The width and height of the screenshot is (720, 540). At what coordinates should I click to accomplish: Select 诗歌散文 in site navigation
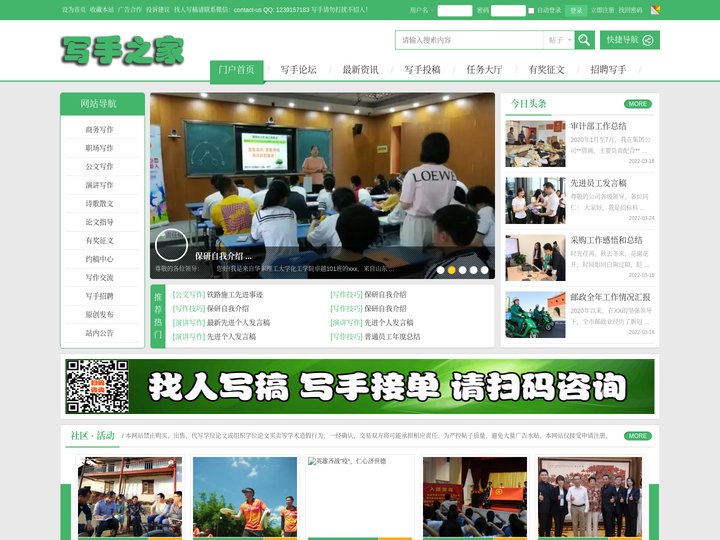pyautogui.click(x=100, y=203)
